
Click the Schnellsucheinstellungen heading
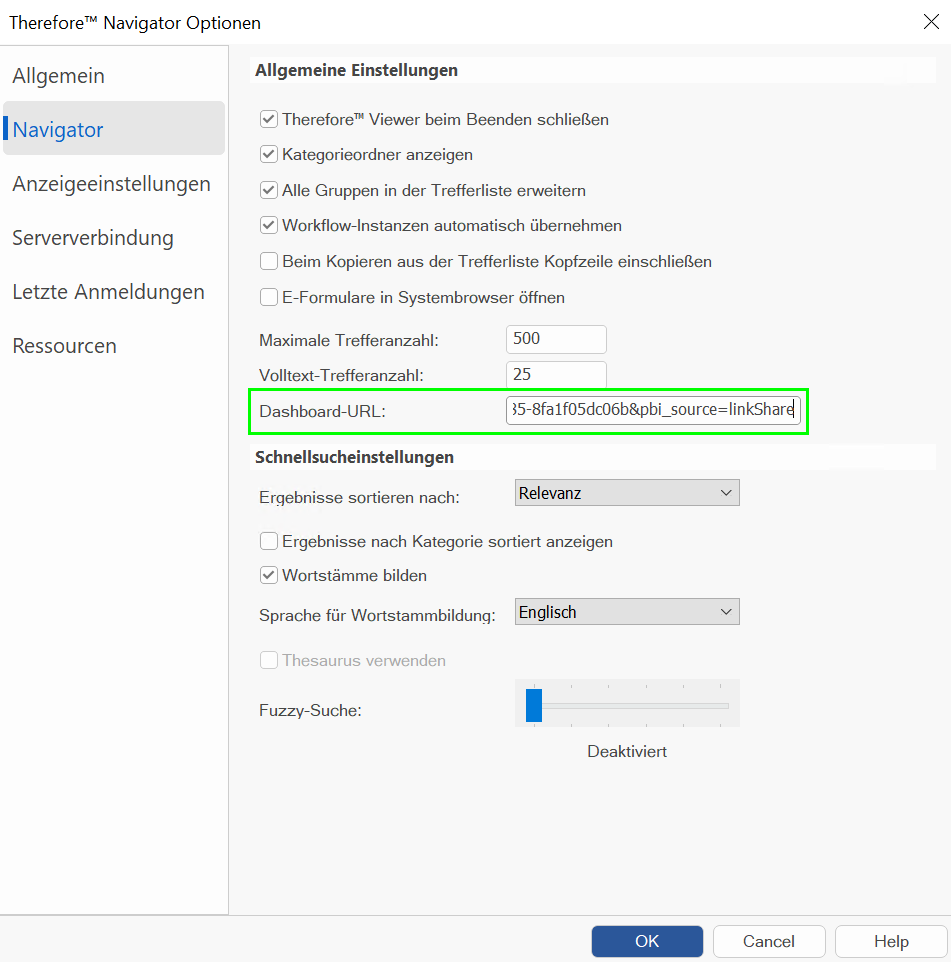coord(355,457)
